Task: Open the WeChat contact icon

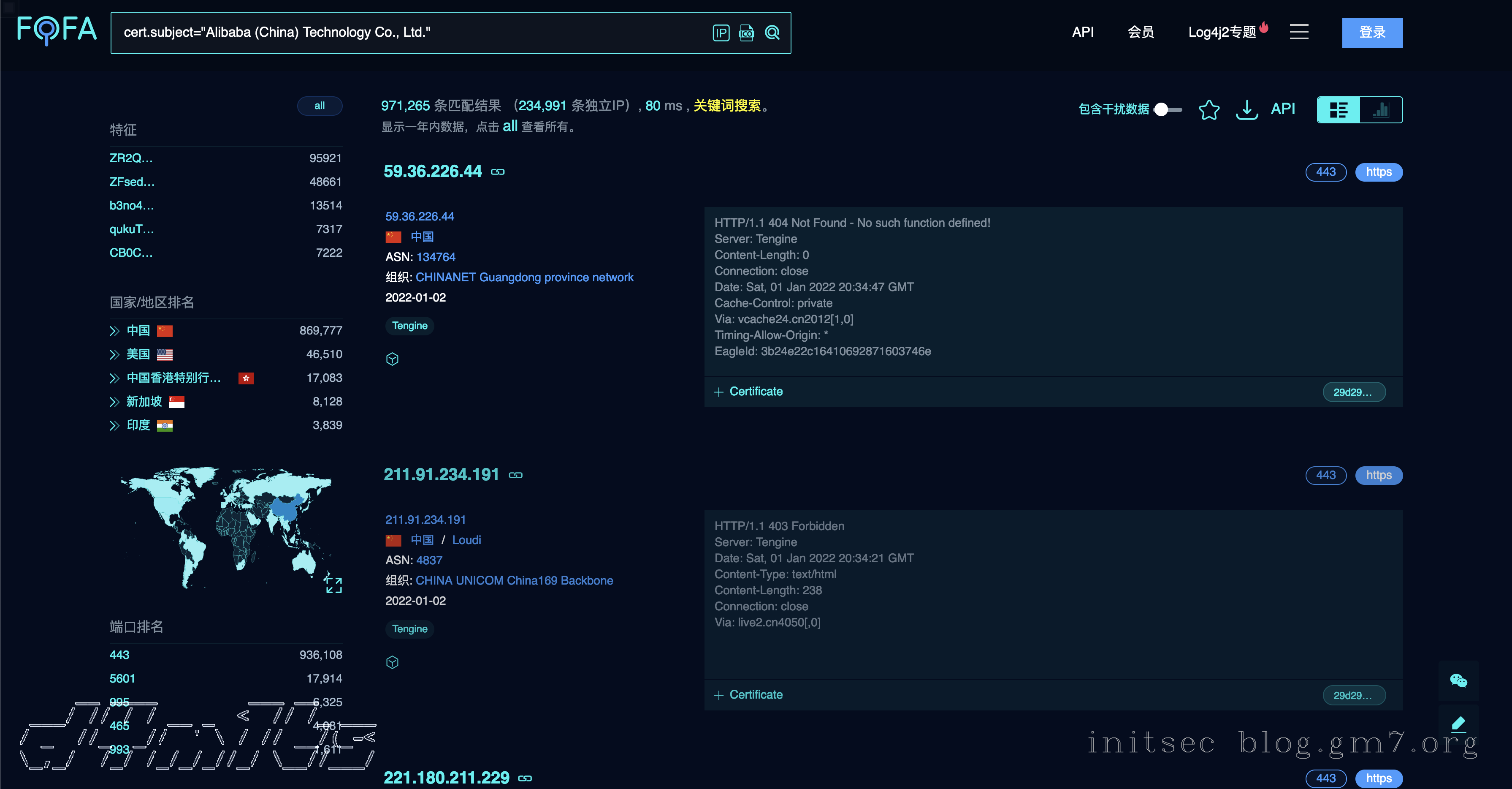Action: pos(1458,680)
